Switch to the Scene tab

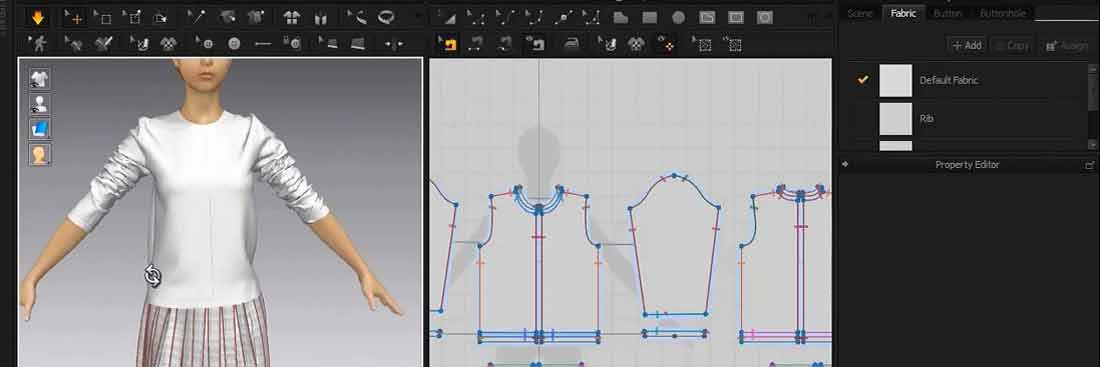(x=859, y=13)
